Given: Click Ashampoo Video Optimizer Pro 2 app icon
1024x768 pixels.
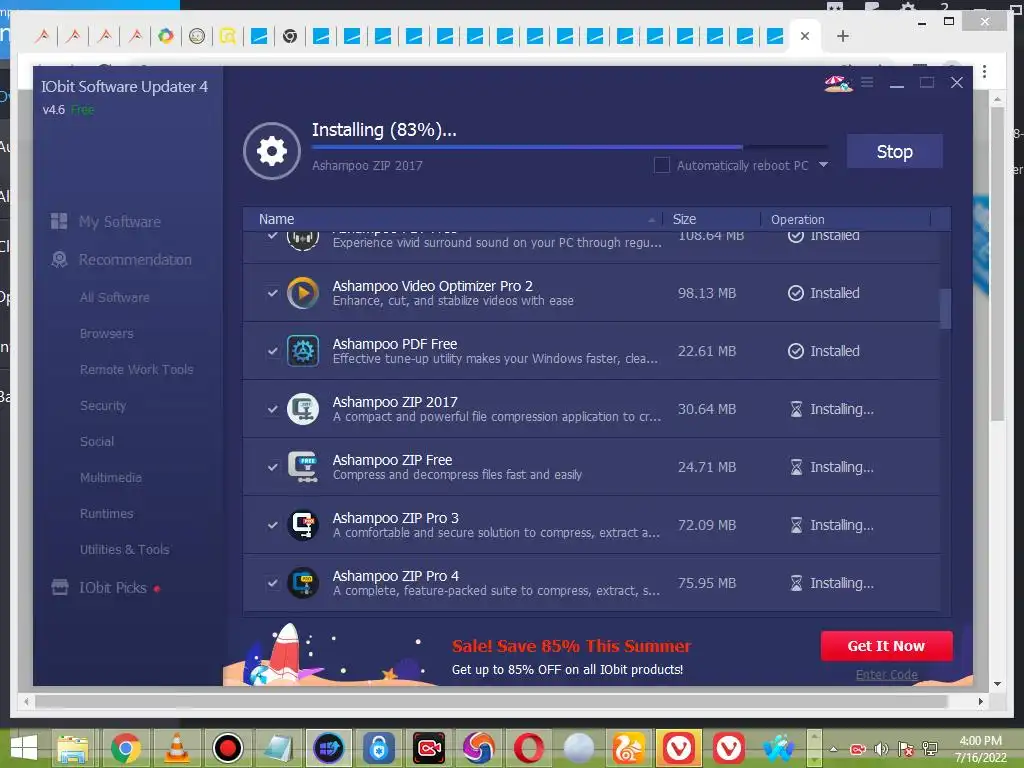Looking at the screenshot, I should tap(303, 293).
